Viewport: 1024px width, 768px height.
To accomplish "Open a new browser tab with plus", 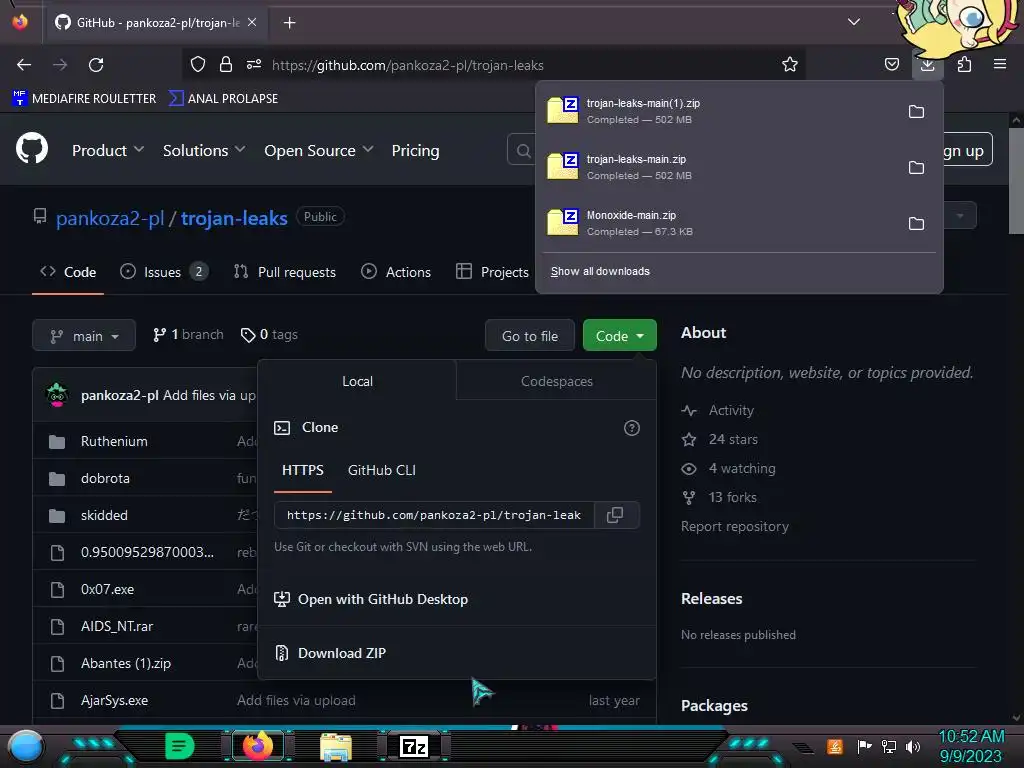I will (x=289, y=23).
